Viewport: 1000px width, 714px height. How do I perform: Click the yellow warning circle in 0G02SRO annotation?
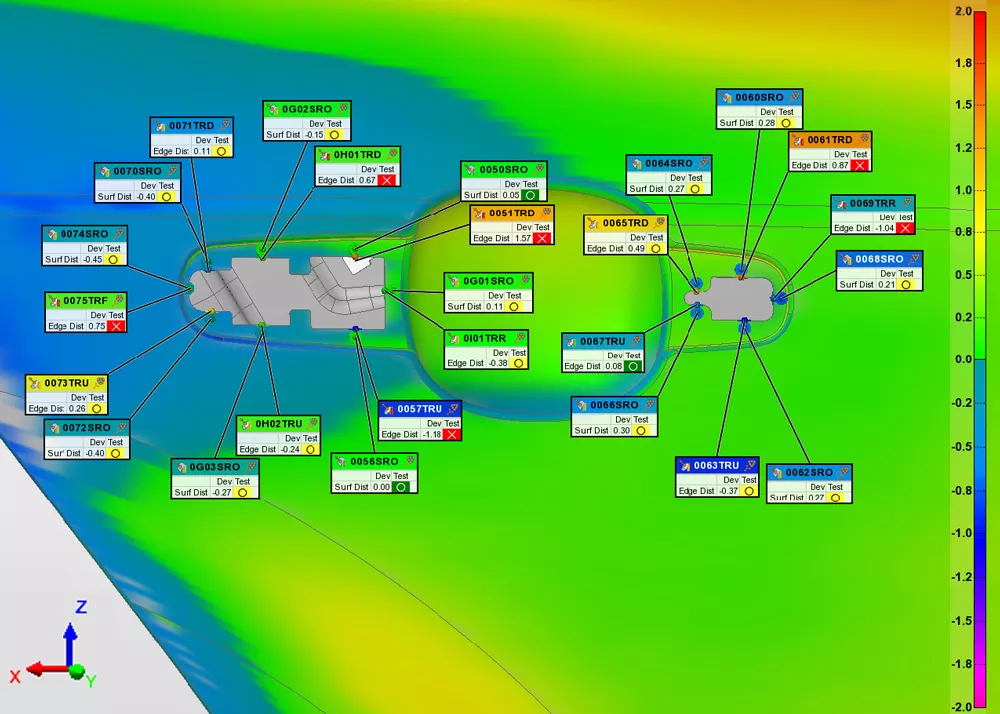(x=334, y=135)
